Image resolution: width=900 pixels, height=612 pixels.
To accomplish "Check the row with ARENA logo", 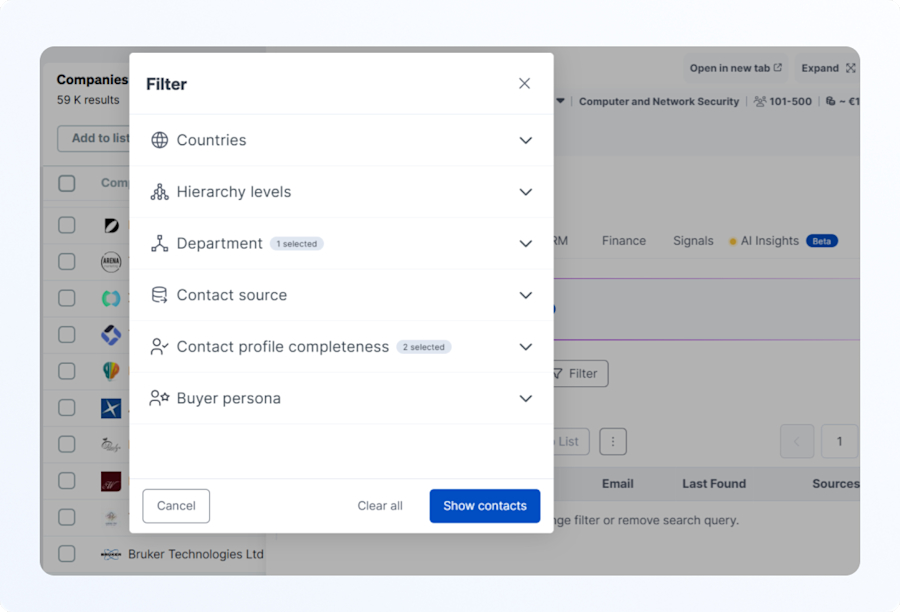I will pos(67,262).
